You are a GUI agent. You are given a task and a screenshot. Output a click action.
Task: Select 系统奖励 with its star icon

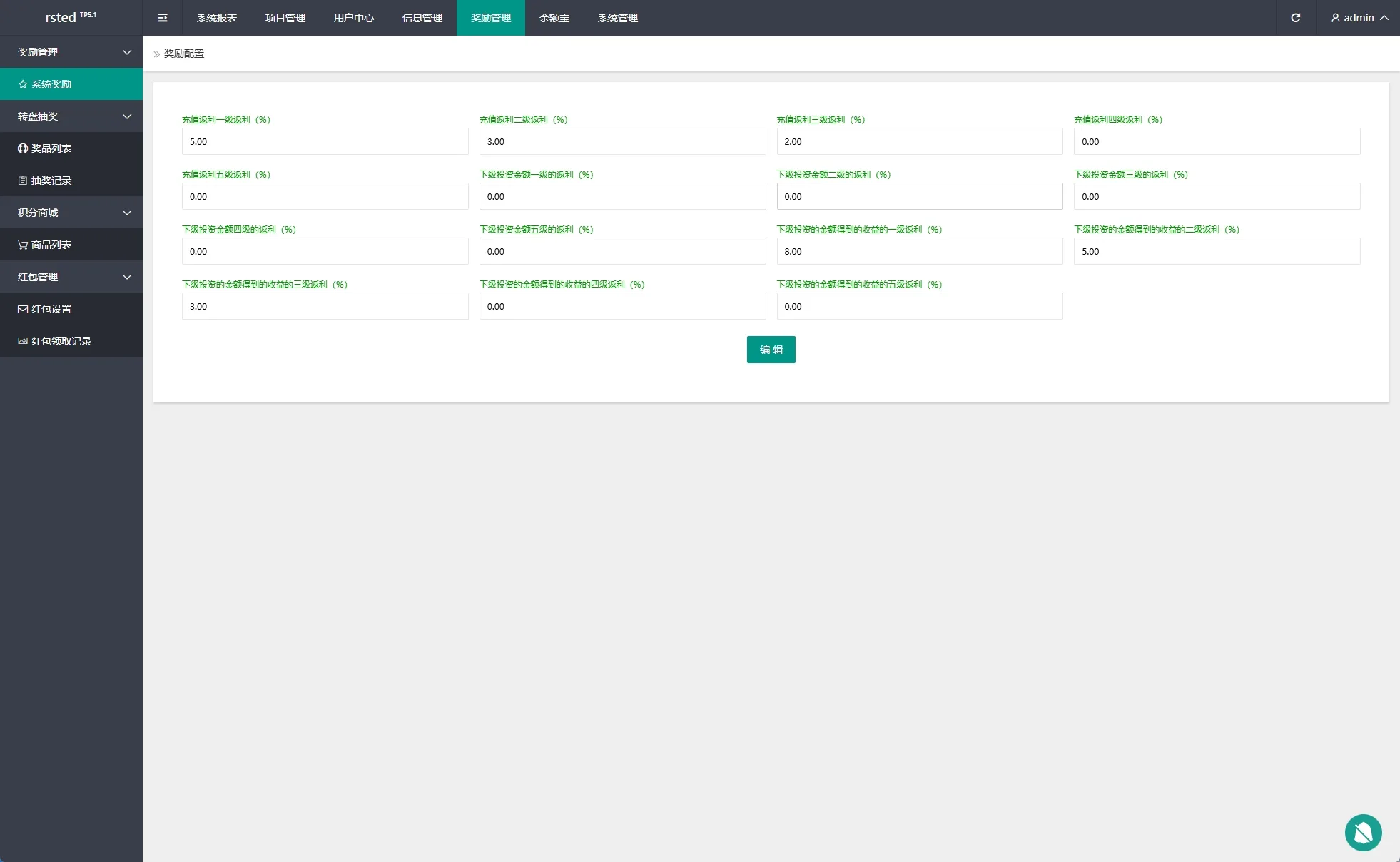23,84
